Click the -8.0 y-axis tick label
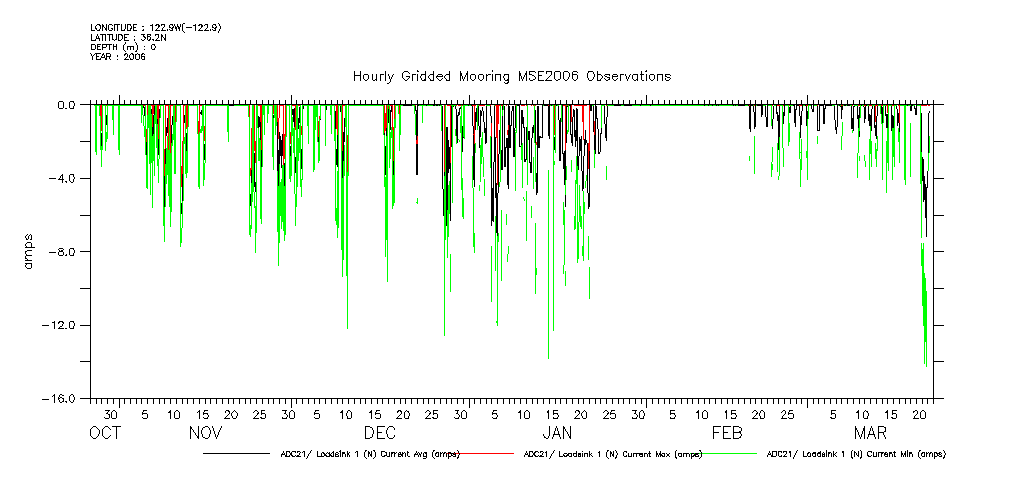Viewport: 1009px width, 504px height. 63,252
